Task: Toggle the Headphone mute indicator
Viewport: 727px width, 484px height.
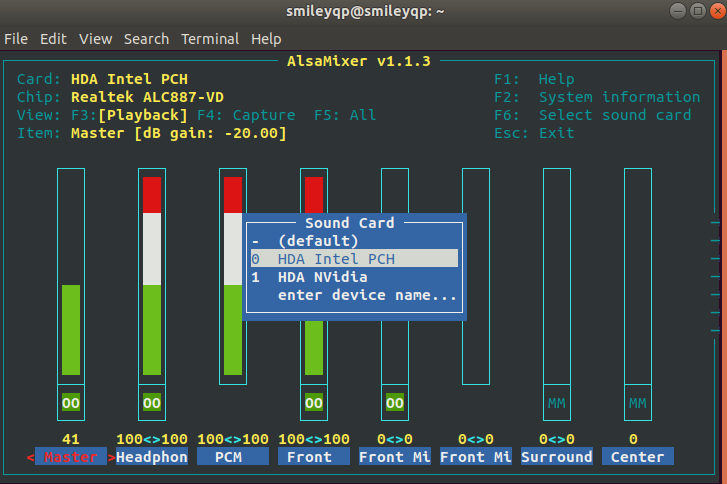Action: click(152, 403)
